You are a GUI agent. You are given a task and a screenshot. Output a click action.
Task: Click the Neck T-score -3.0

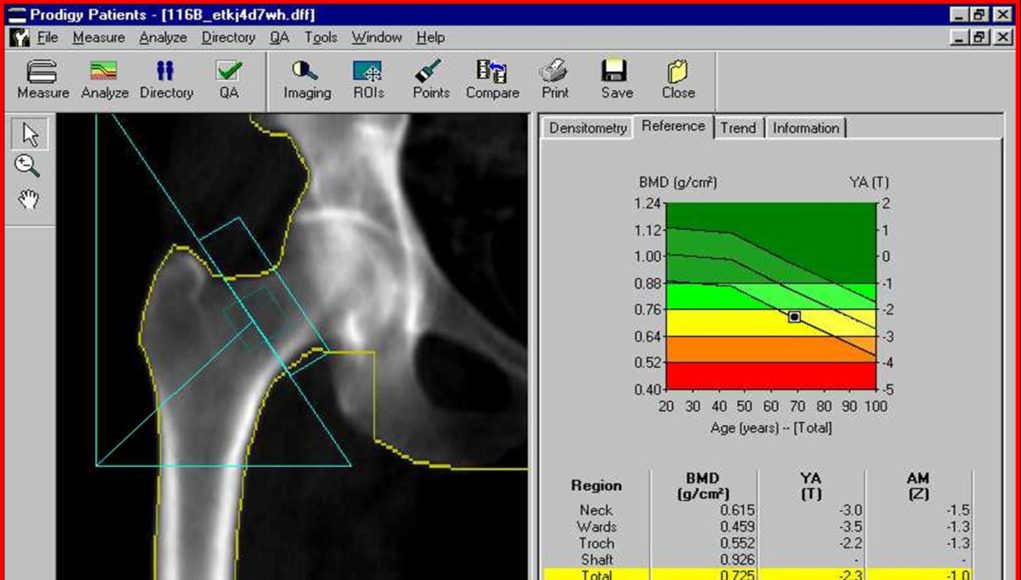point(850,511)
